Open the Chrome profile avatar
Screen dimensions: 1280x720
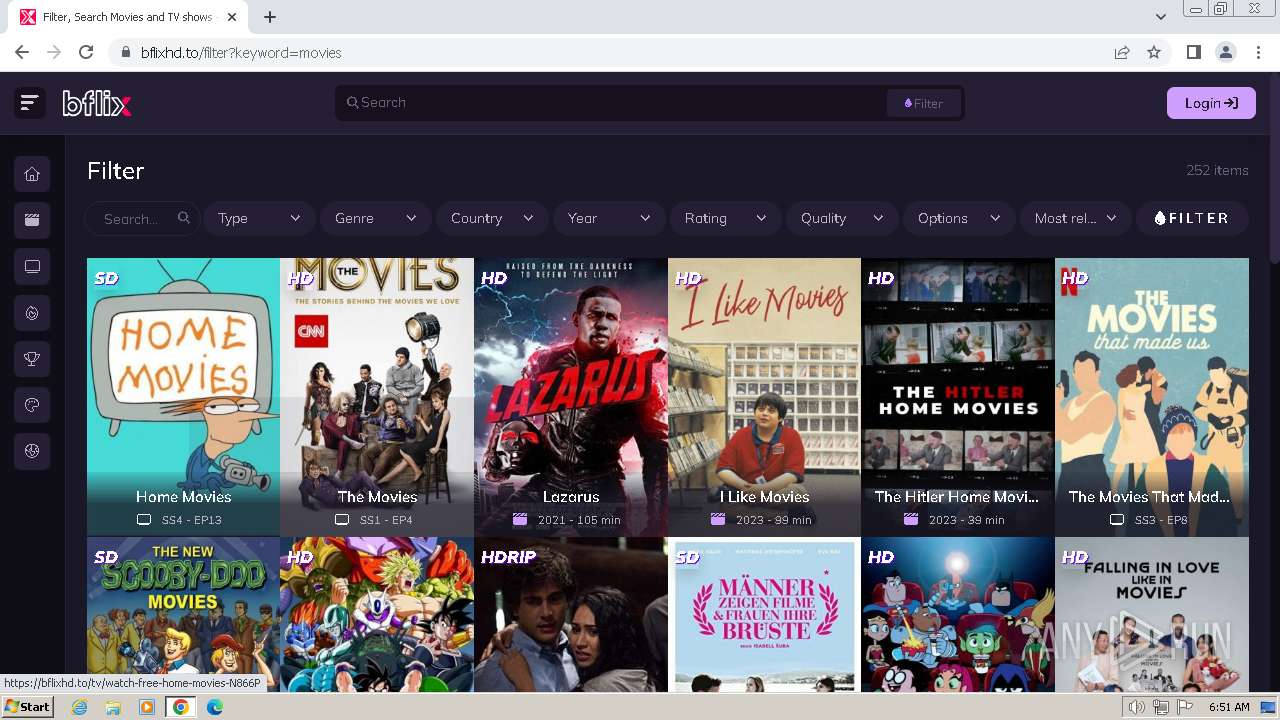point(1225,52)
